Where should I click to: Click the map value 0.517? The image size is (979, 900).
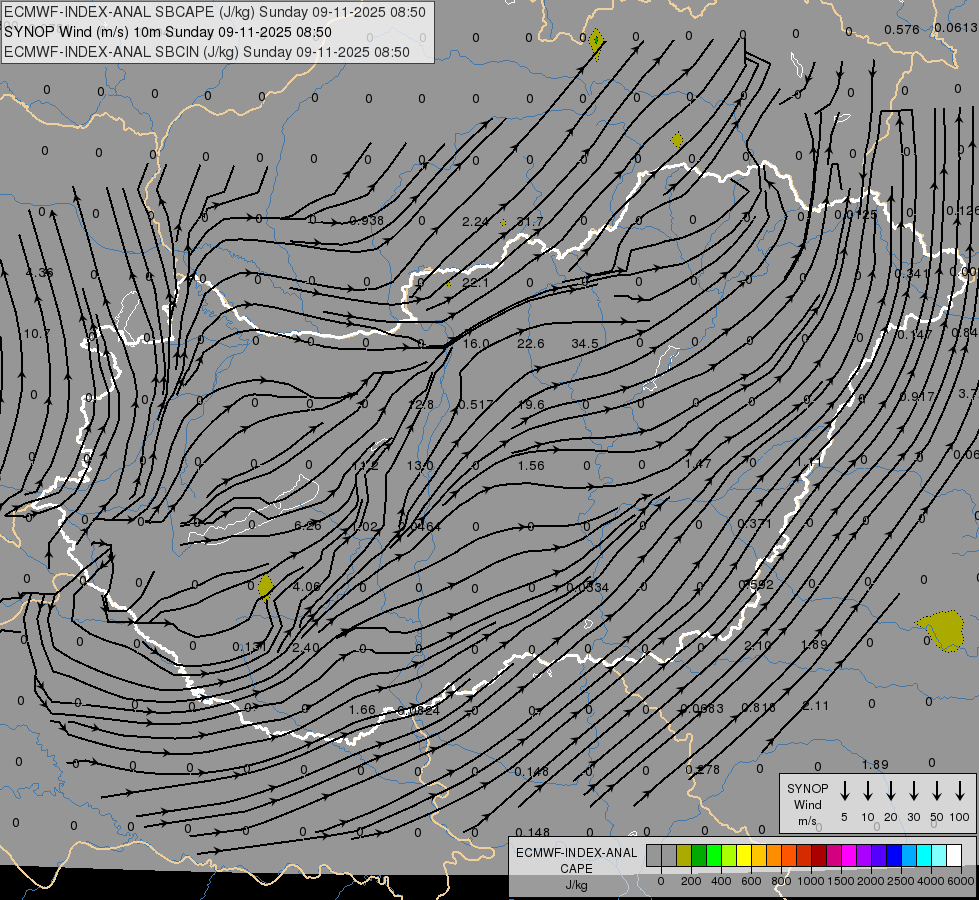pos(476,405)
